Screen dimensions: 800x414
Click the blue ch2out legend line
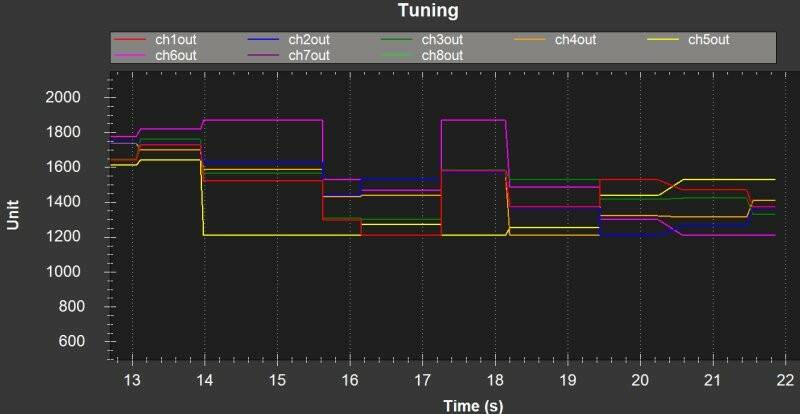point(263,39)
